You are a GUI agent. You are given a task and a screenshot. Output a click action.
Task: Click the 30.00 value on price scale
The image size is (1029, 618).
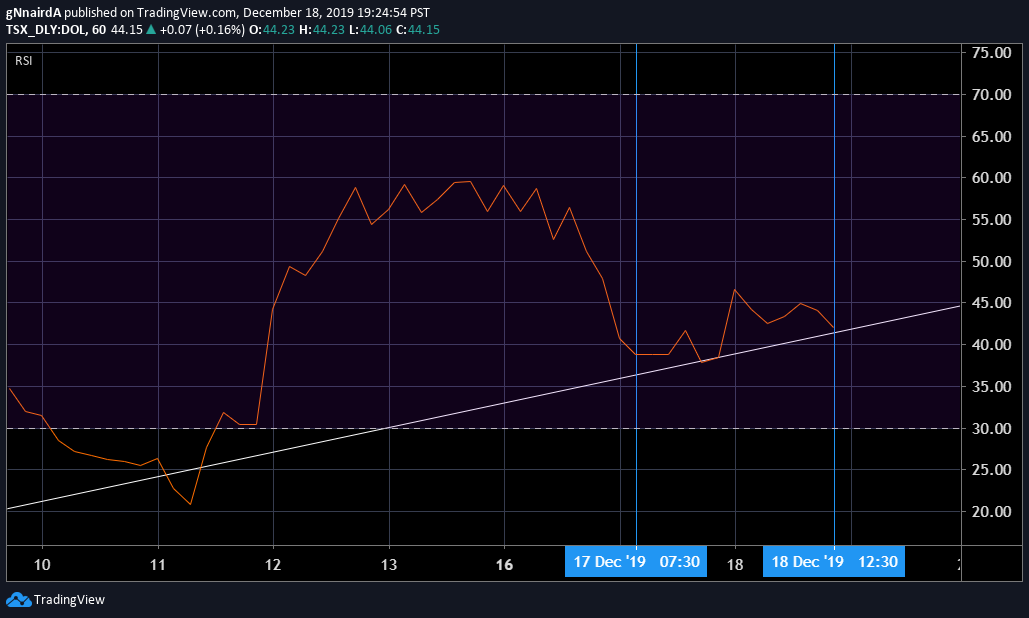[991, 428]
